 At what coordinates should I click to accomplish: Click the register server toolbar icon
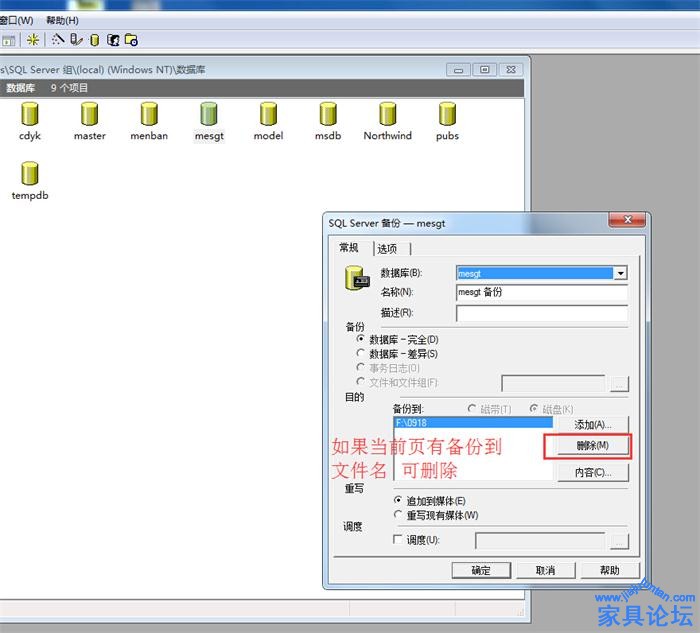click(76, 40)
